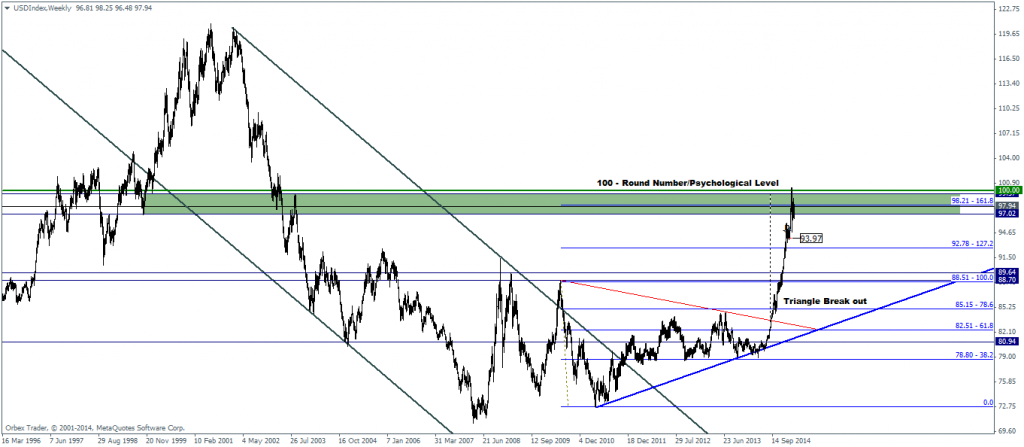This screenshot has width=1024, height=447.
Task: Click the 97.94 current price tag
Action: pyautogui.click(x=1008, y=206)
